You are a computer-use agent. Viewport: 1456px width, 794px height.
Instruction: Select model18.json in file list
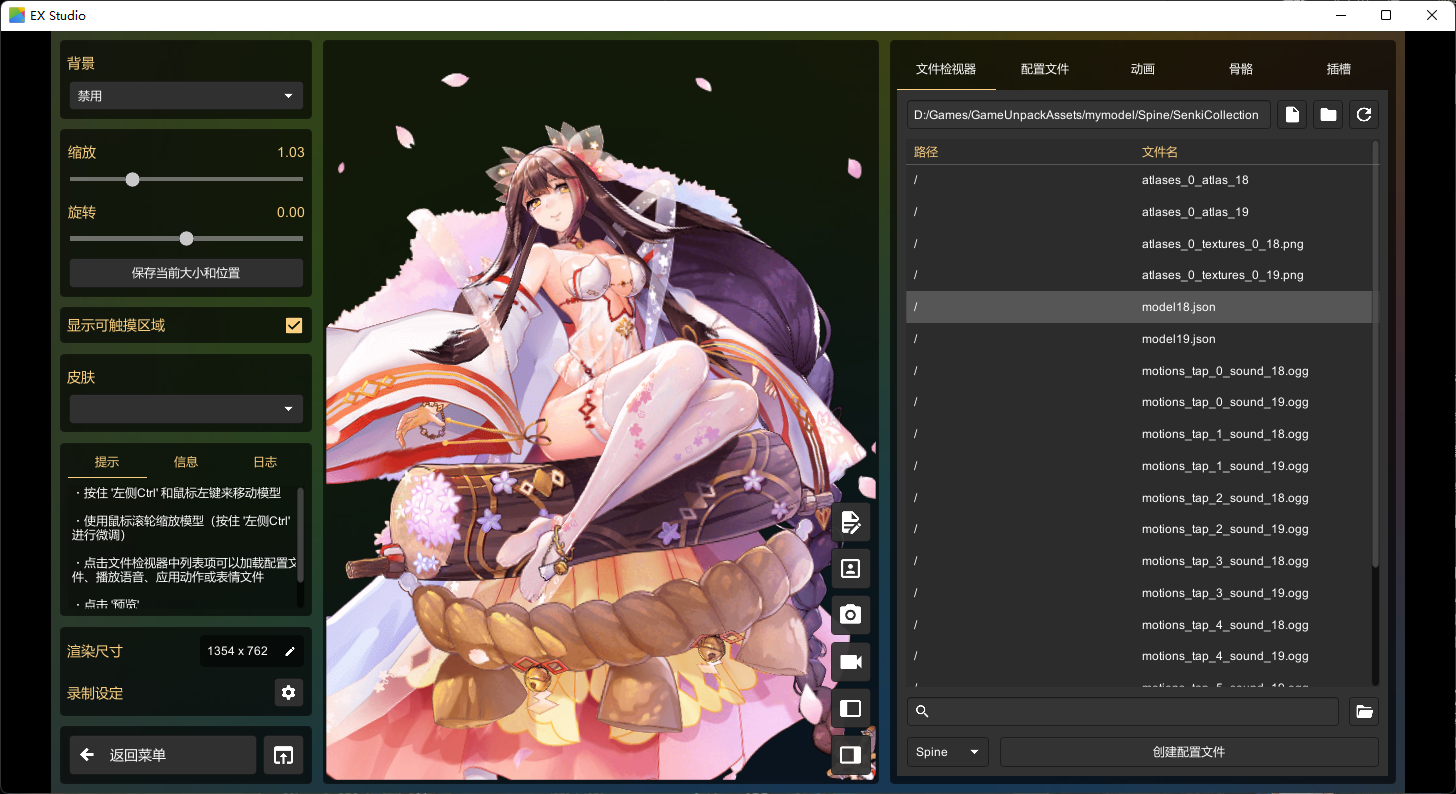click(x=1139, y=307)
